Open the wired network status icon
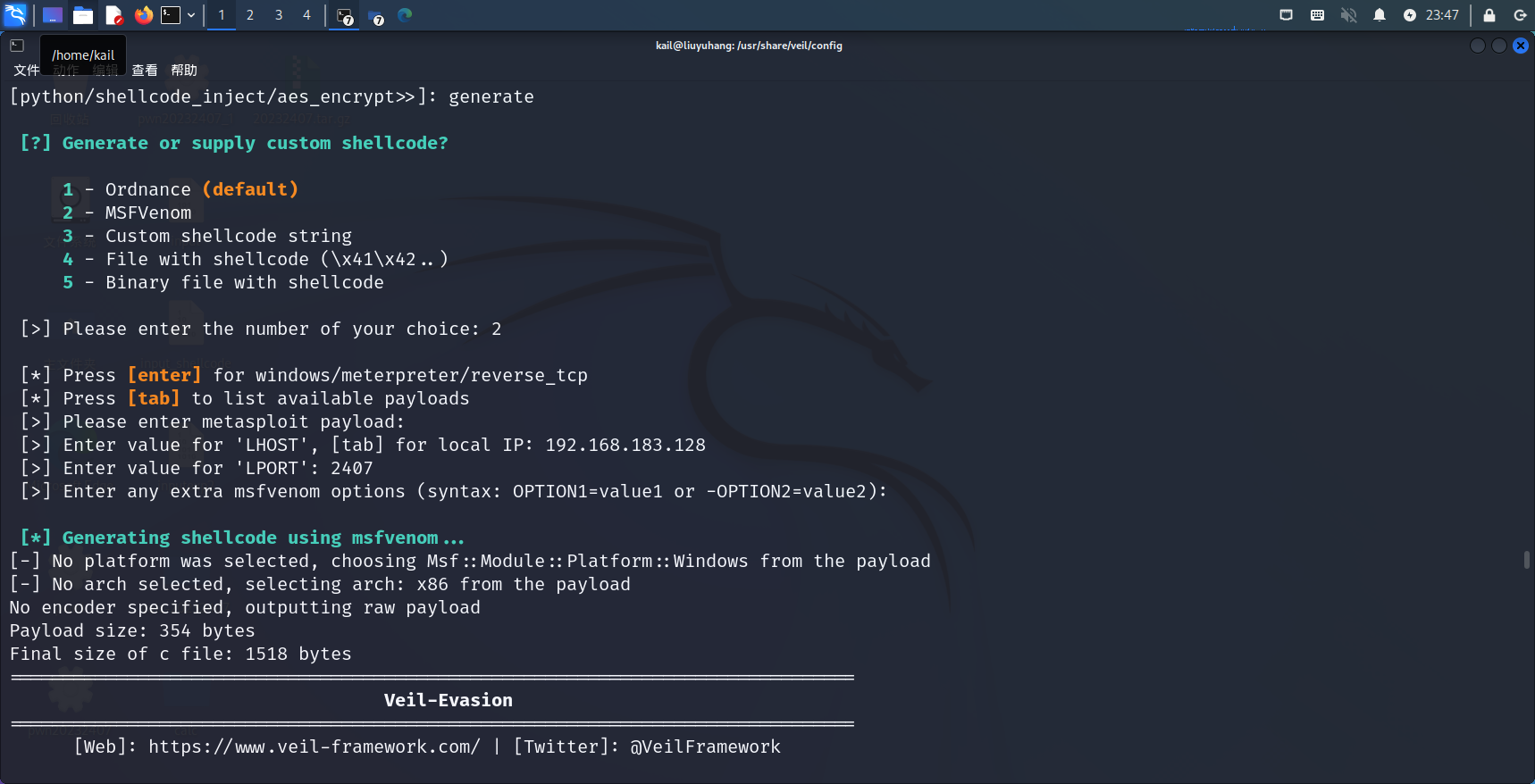Image resolution: width=1535 pixels, height=784 pixels. [1286, 15]
